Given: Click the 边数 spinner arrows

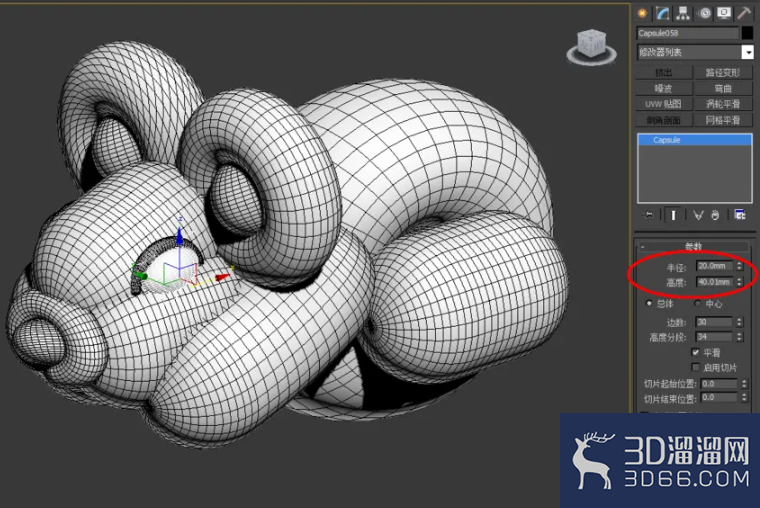Looking at the screenshot, I should (x=739, y=322).
